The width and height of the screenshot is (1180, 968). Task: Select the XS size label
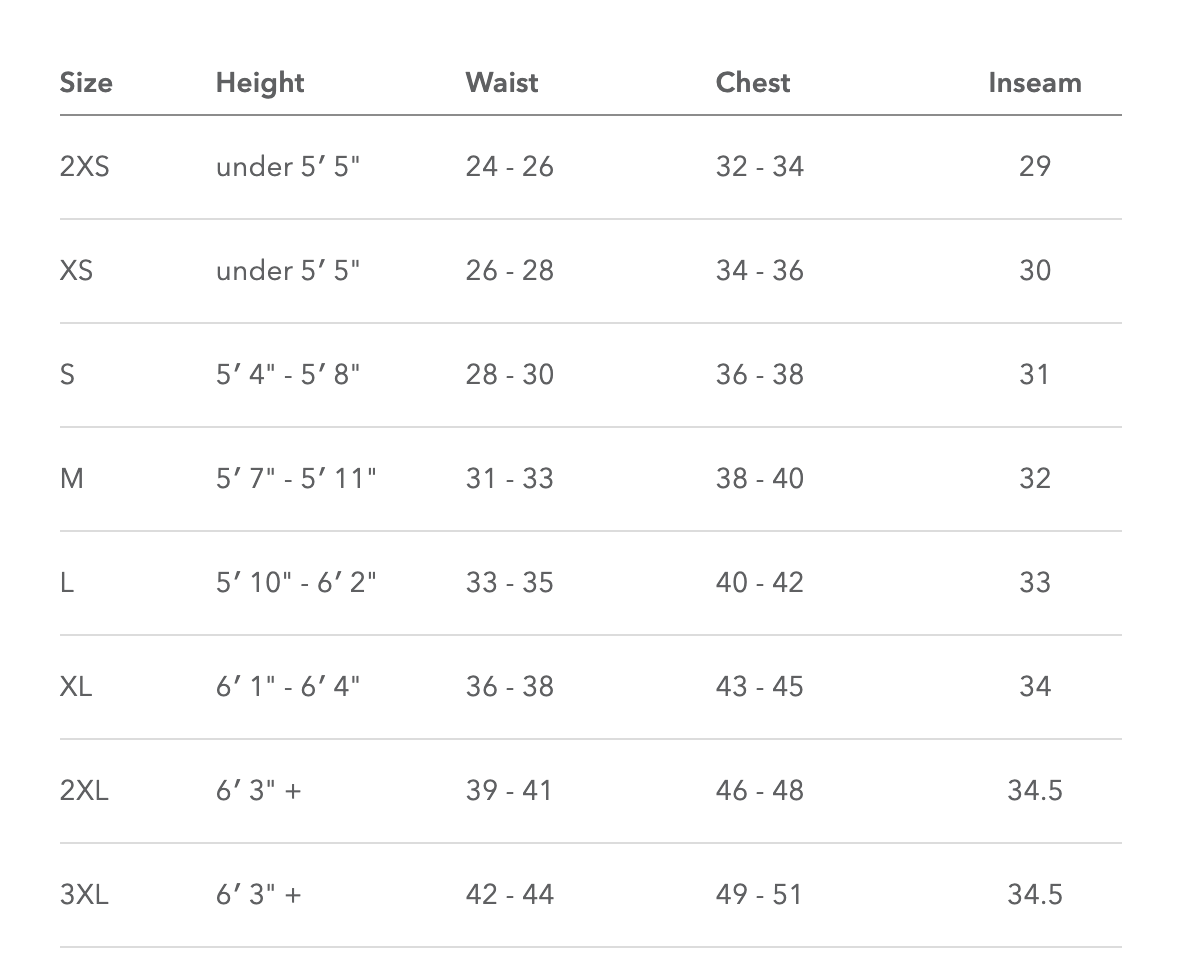(x=76, y=270)
